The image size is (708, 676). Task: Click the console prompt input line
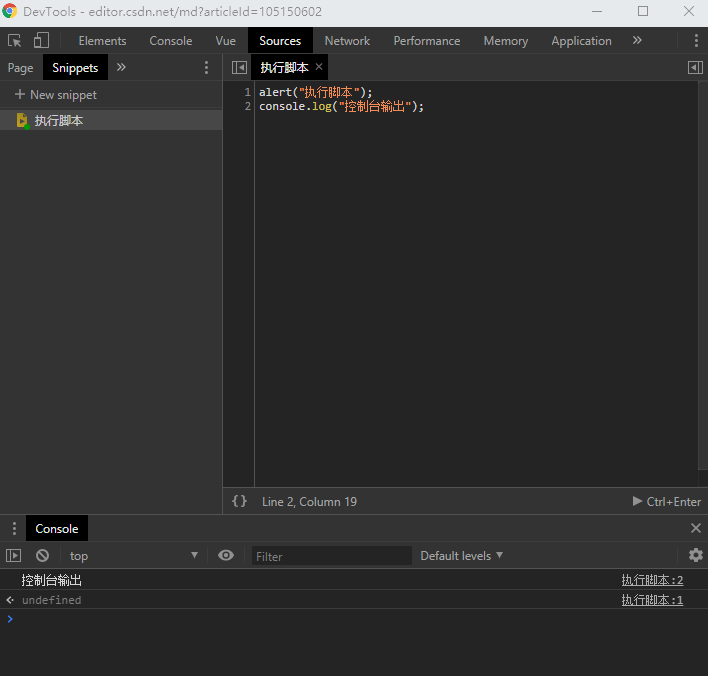pos(354,619)
